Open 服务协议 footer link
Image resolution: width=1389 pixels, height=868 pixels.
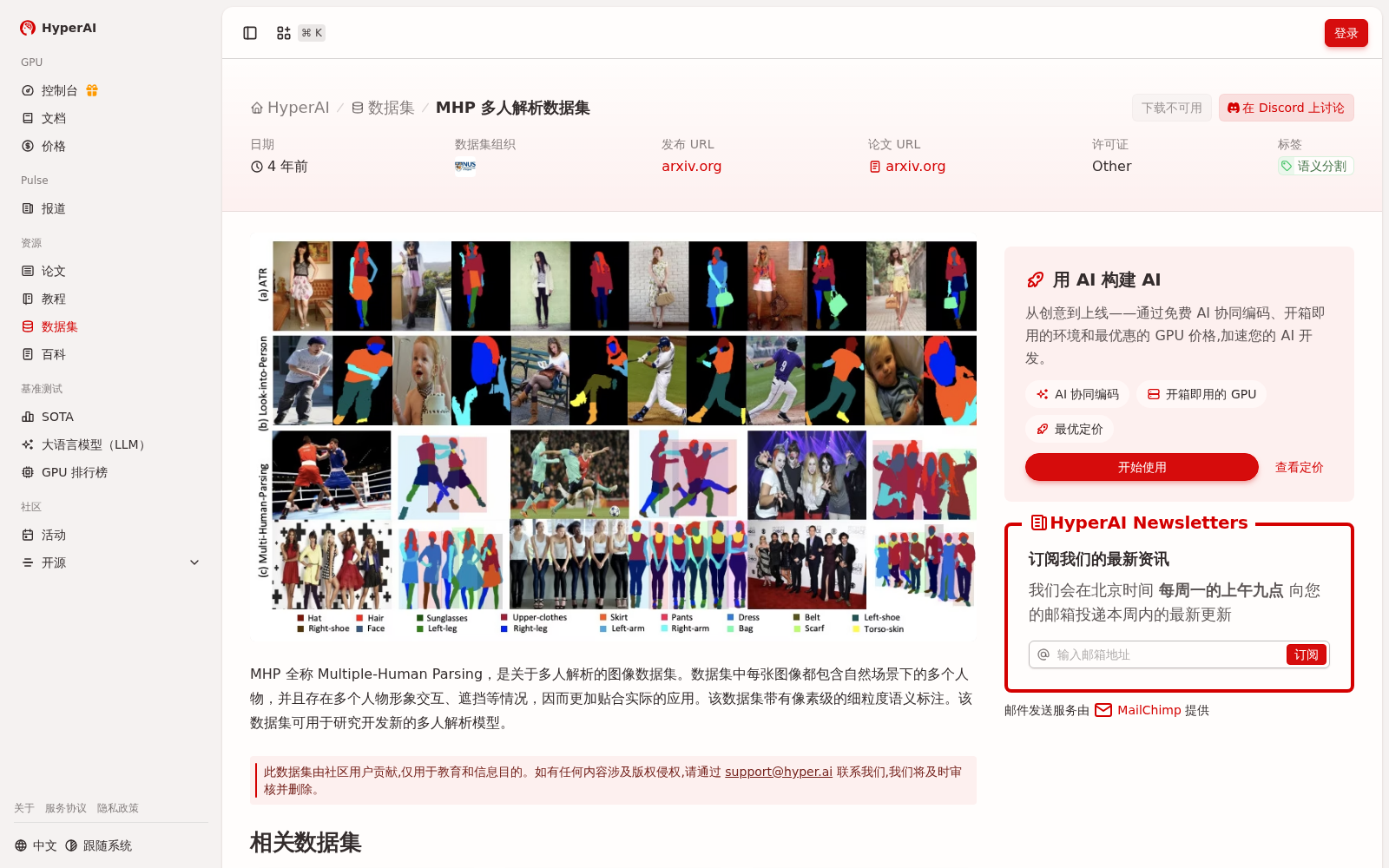pos(66,808)
